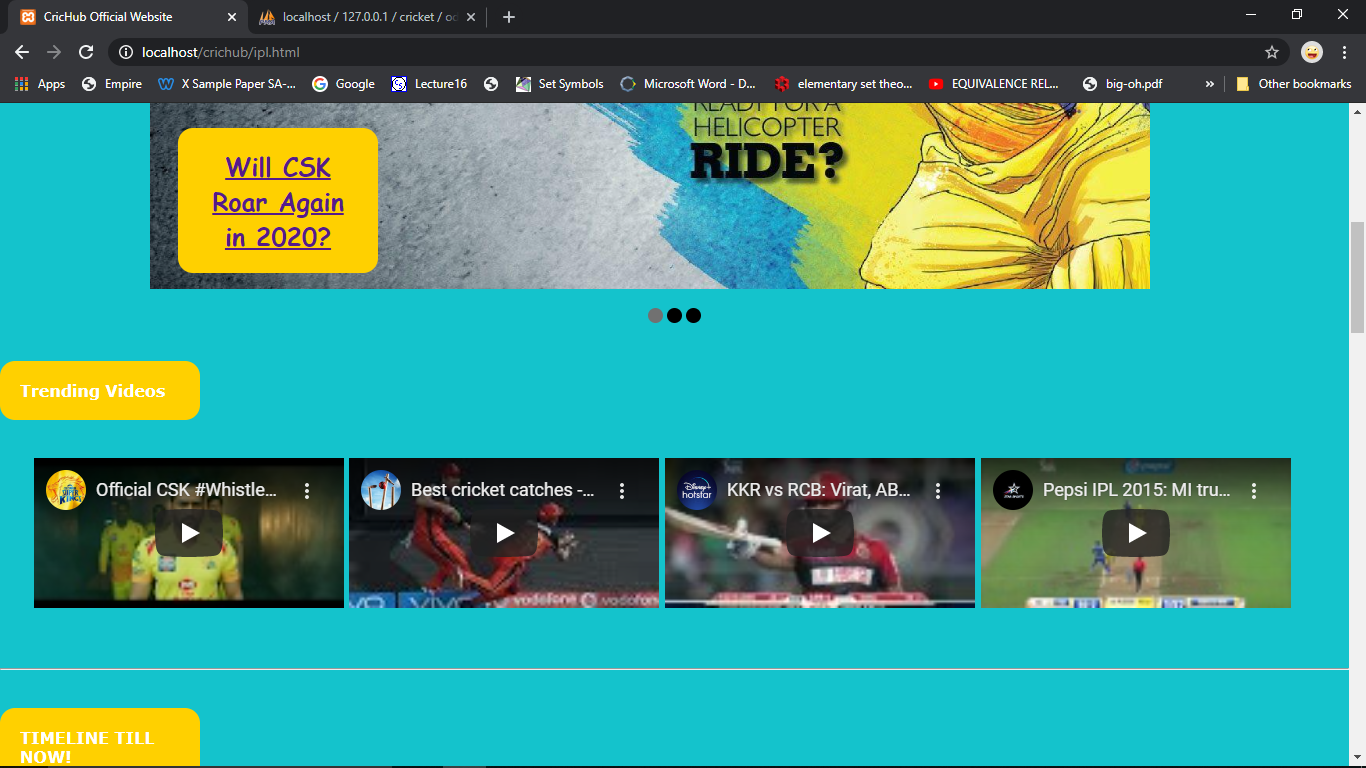Viewport: 1366px width, 768px height.
Task: Open the Google bookmark
Action: (344, 84)
